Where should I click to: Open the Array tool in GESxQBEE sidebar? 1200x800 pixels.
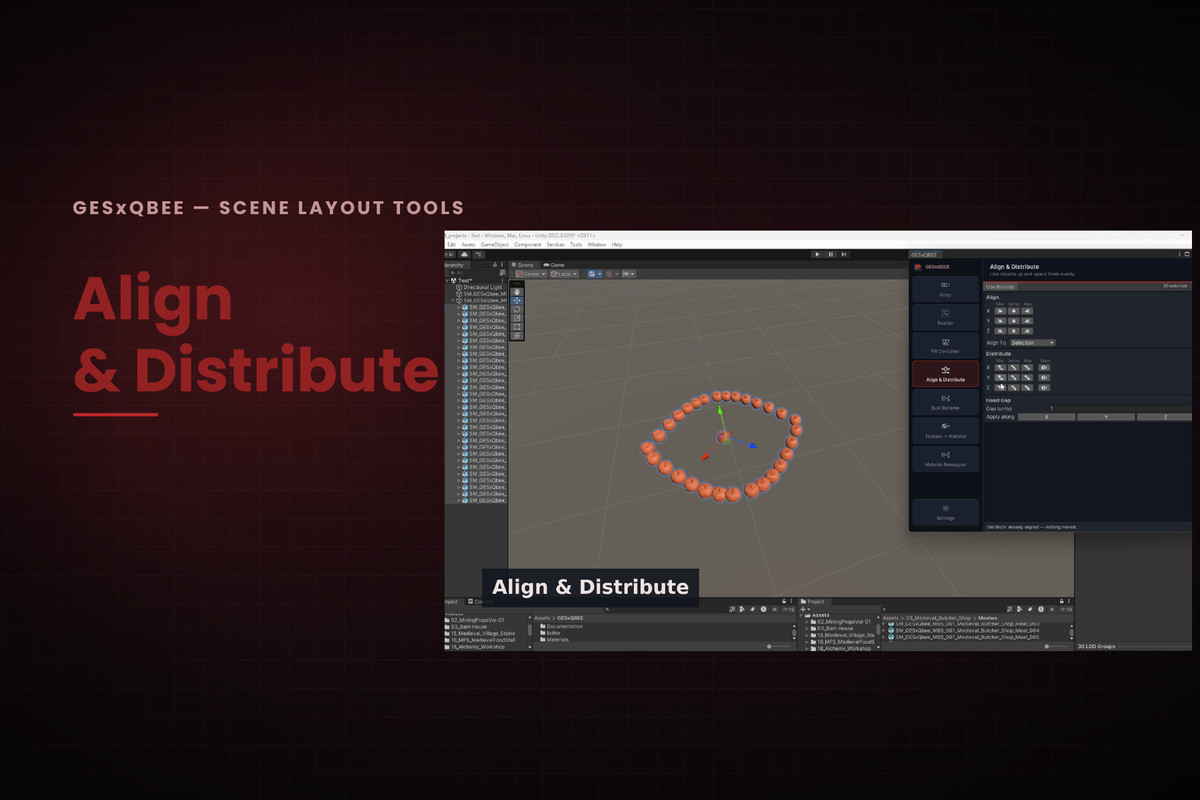pyautogui.click(x=945, y=289)
